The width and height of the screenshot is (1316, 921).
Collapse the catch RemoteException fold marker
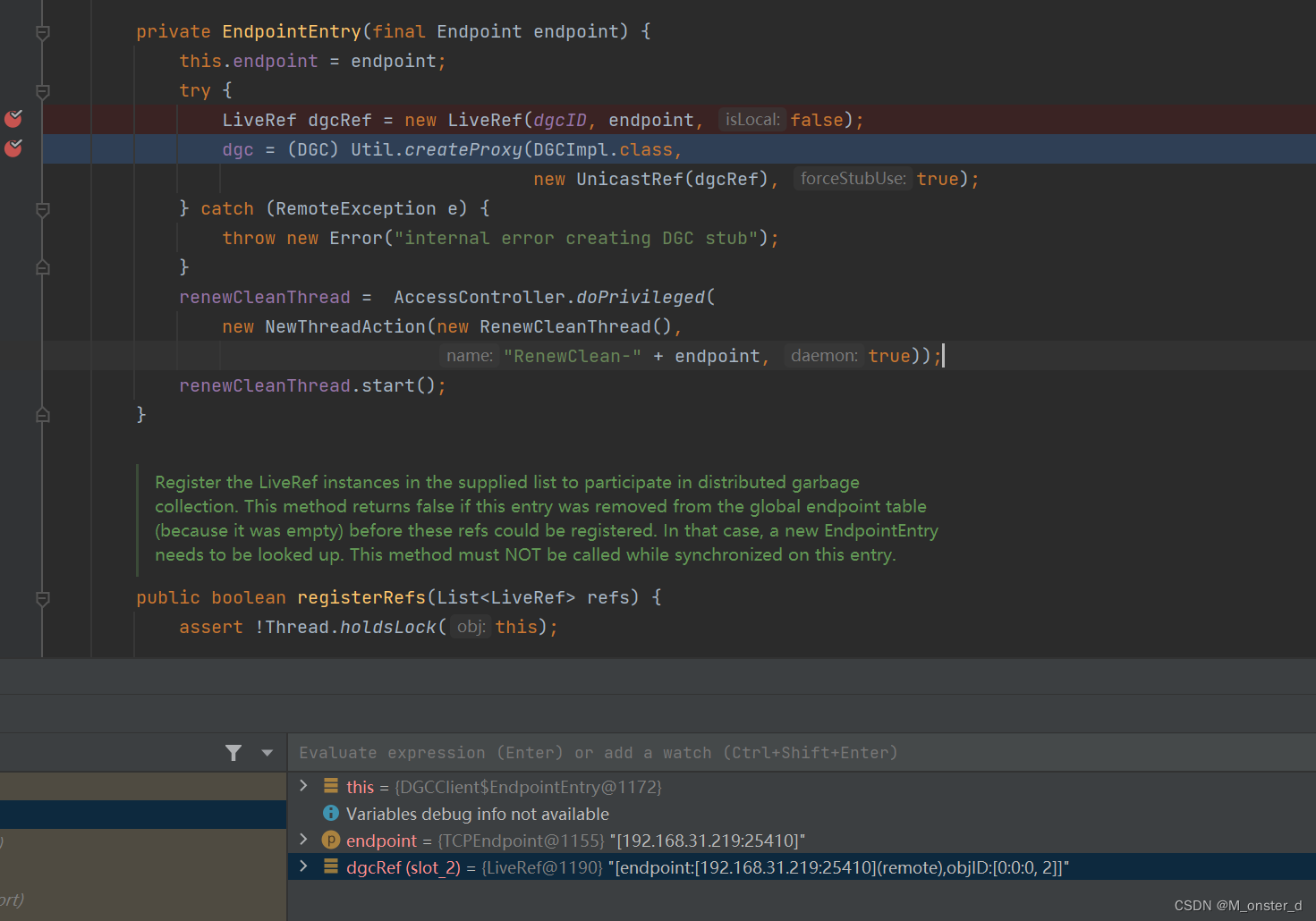point(42,209)
